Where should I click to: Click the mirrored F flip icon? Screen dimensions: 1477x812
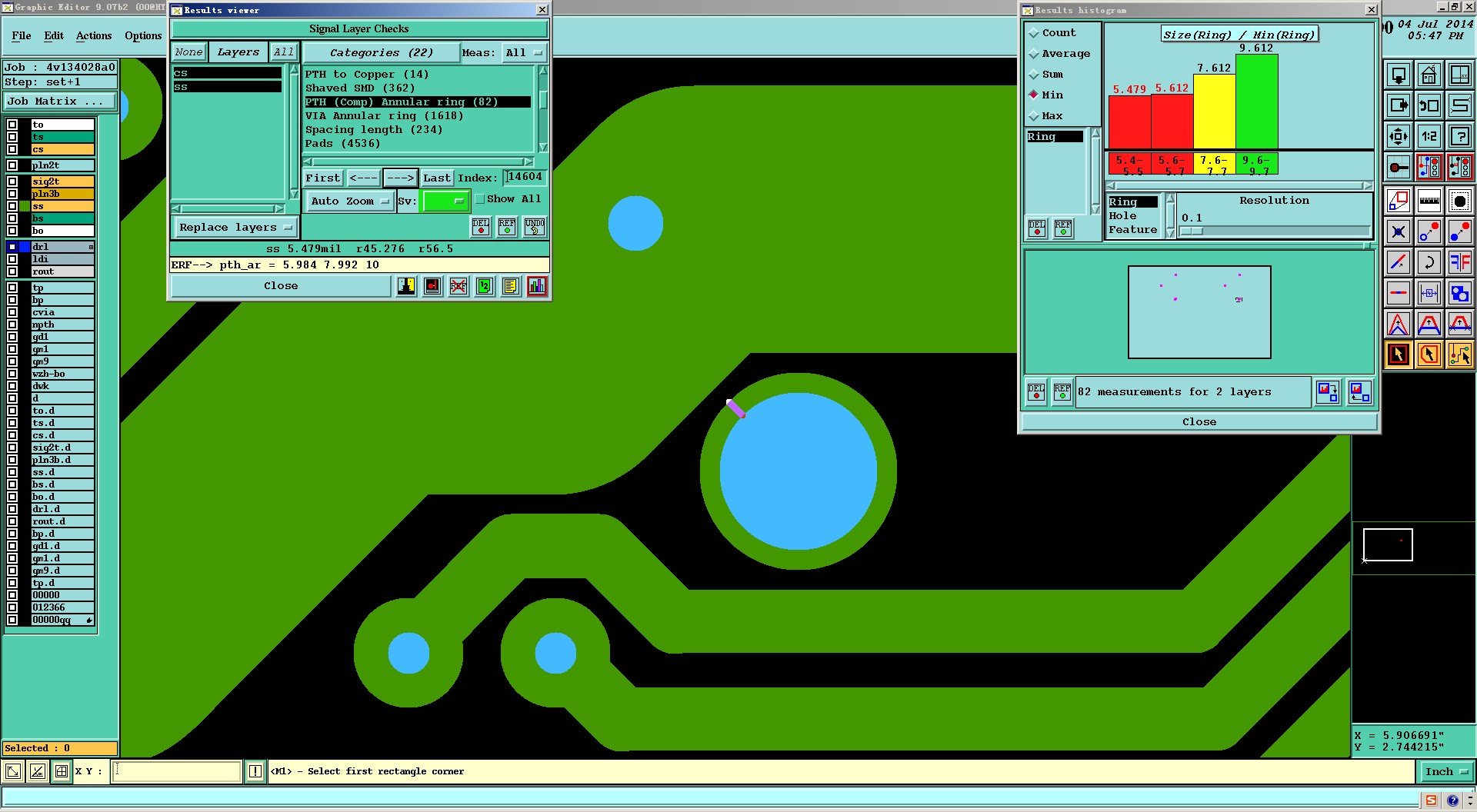[1459, 263]
